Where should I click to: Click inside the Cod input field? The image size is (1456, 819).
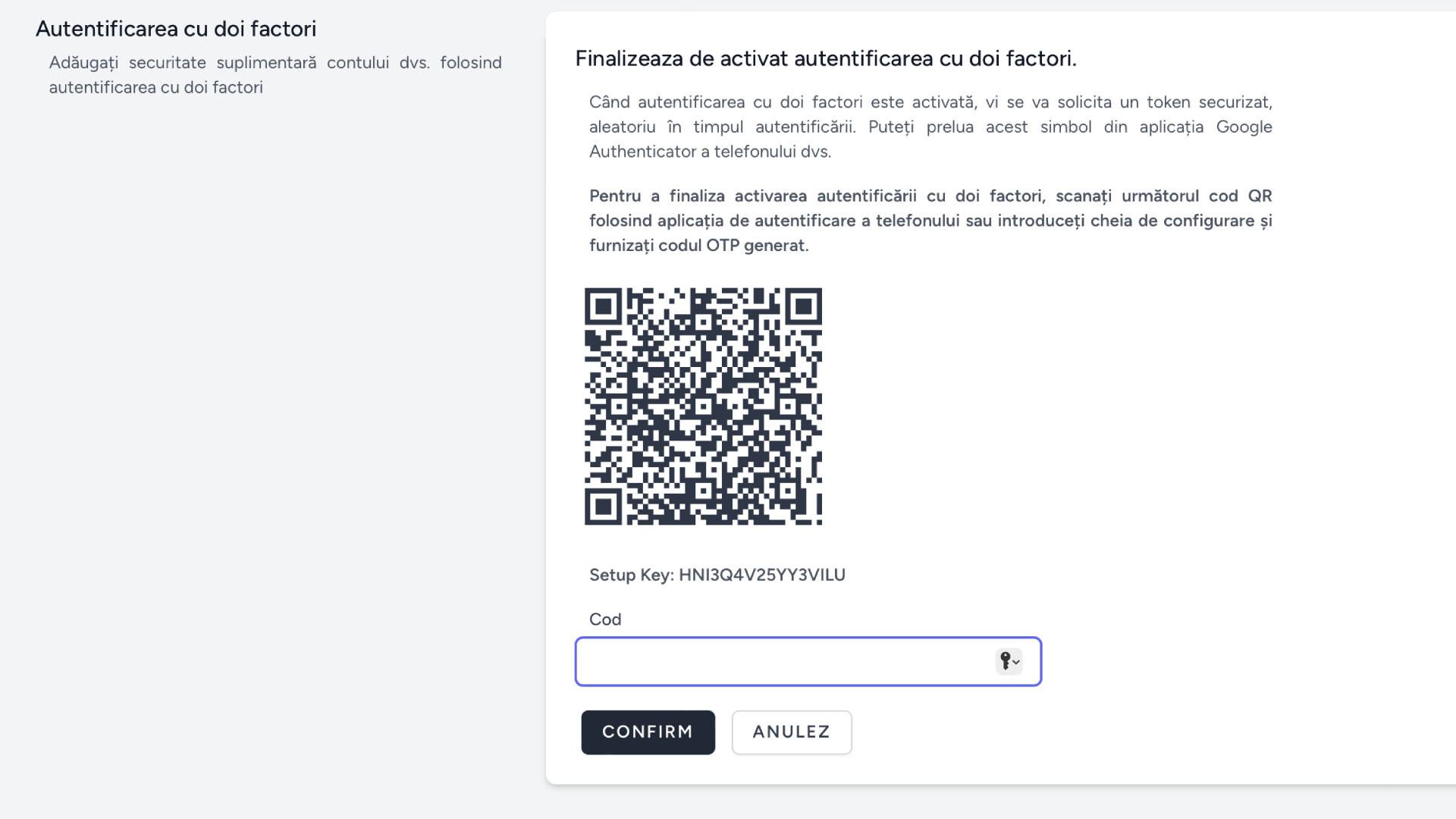pyautogui.click(x=781, y=661)
